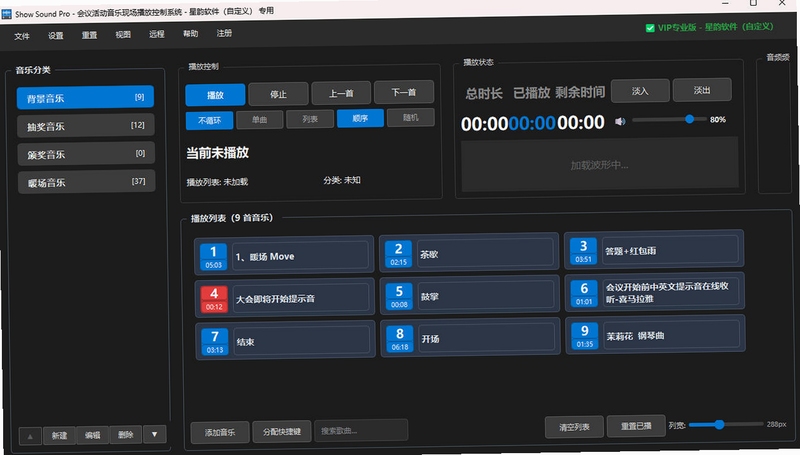Move category up with the triangle button

coord(30,436)
